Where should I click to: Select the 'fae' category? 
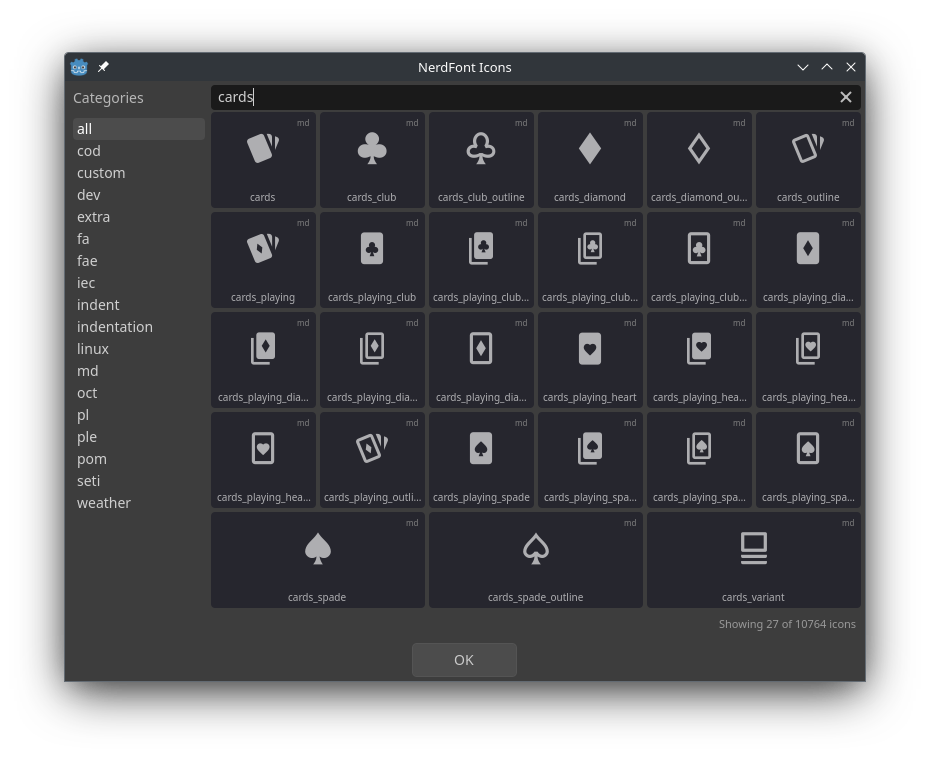pos(139,260)
